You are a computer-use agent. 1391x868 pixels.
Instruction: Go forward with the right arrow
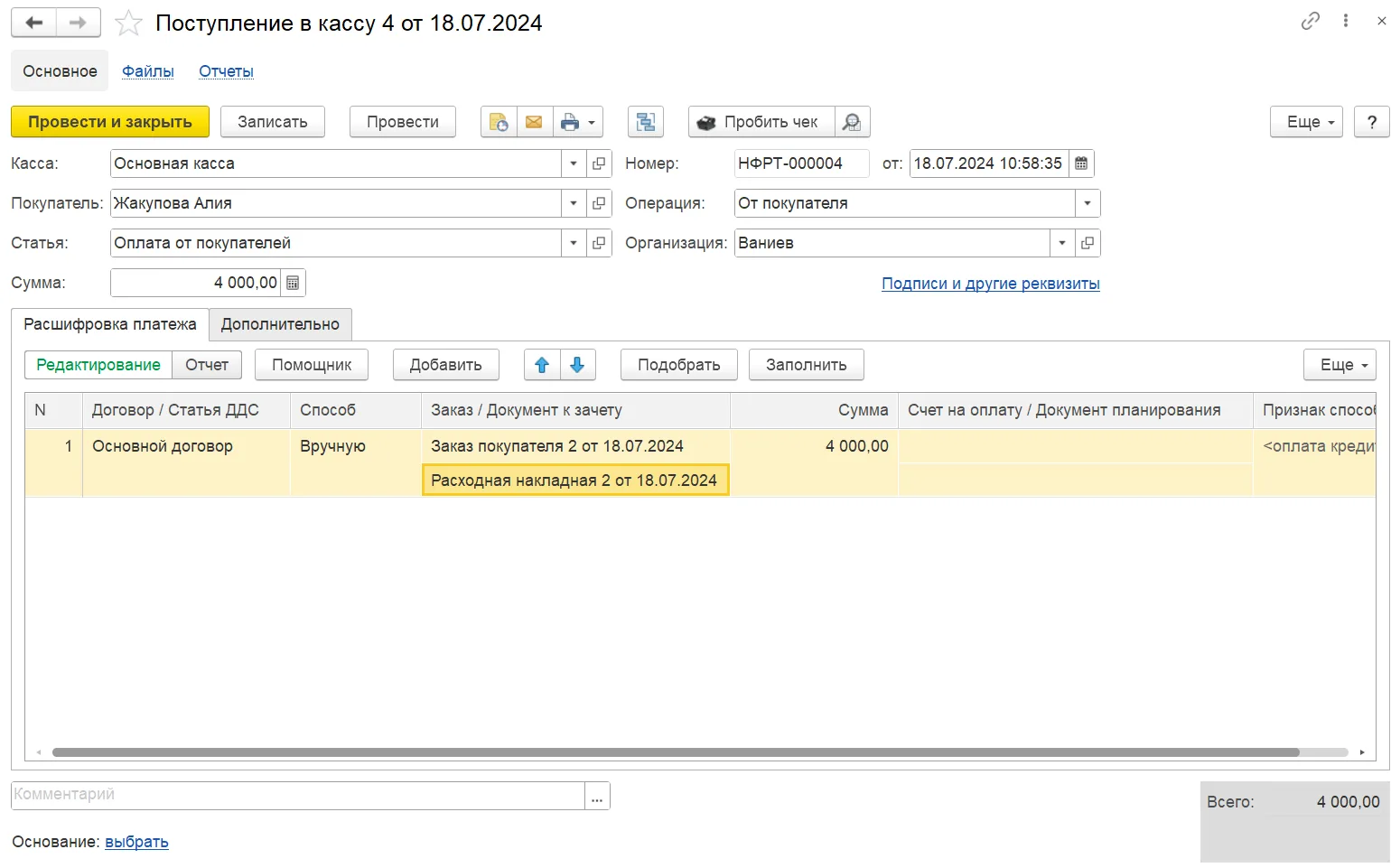79,23
